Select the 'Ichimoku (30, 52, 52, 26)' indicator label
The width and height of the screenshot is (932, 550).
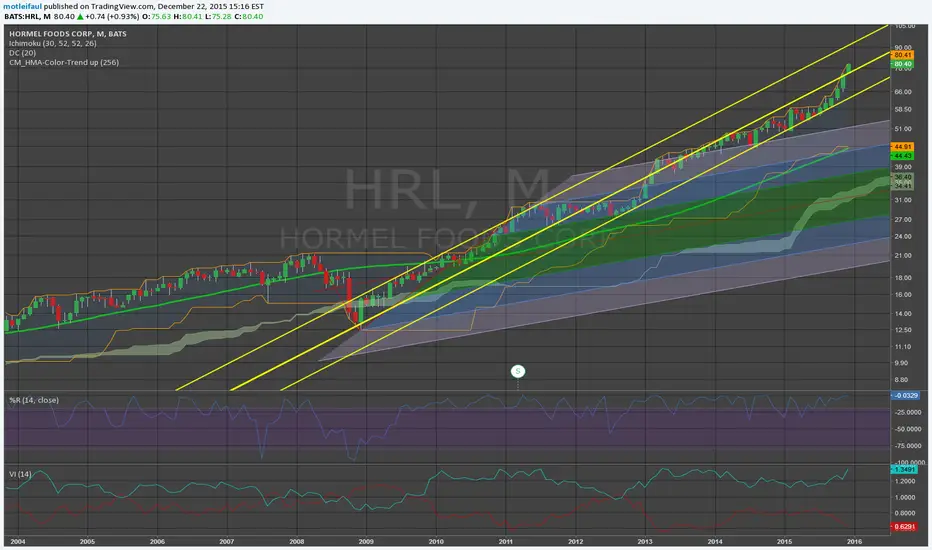[52, 43]
